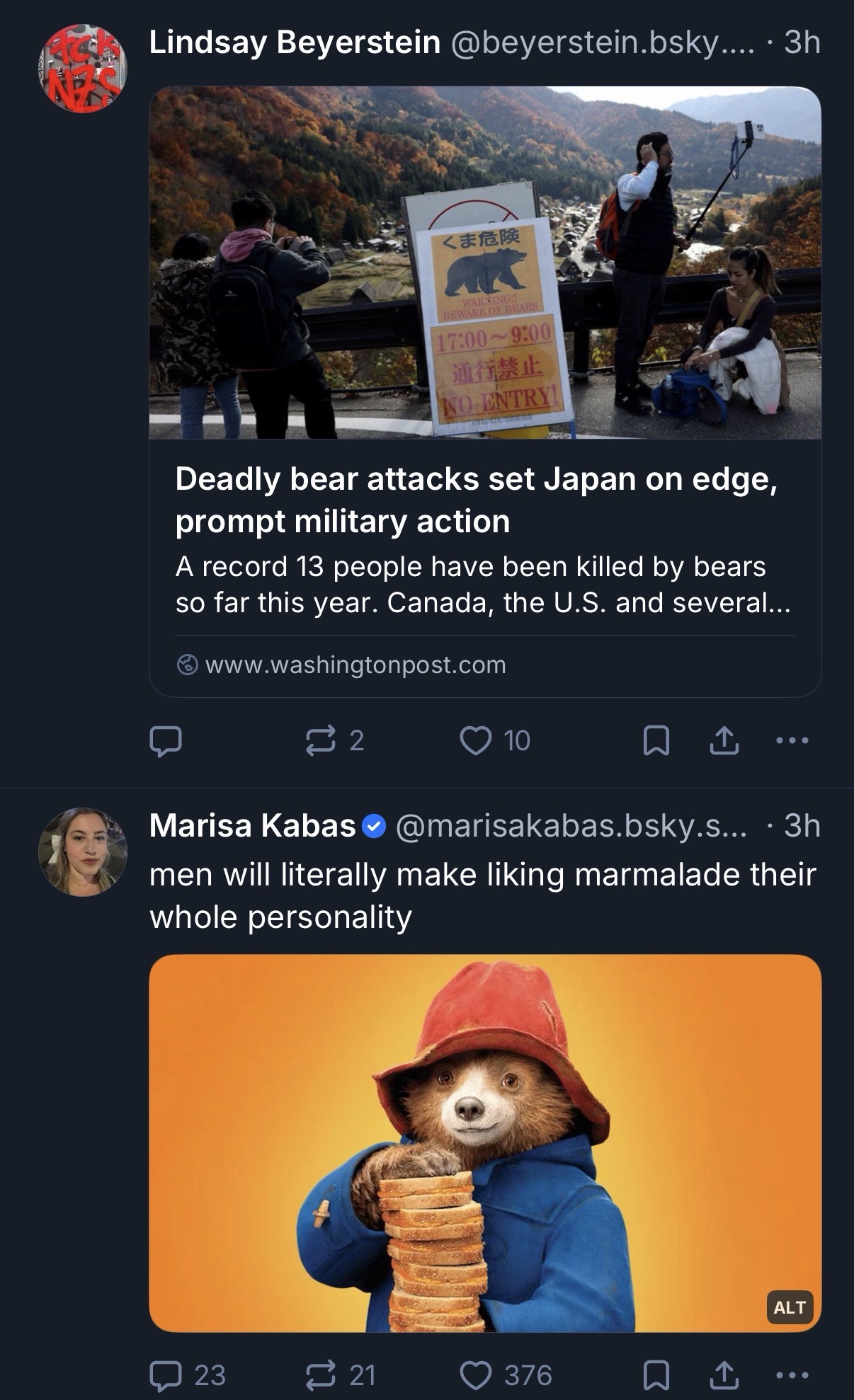Repost Marisa Kabas's marmalade post

[x=320, y=1375]
